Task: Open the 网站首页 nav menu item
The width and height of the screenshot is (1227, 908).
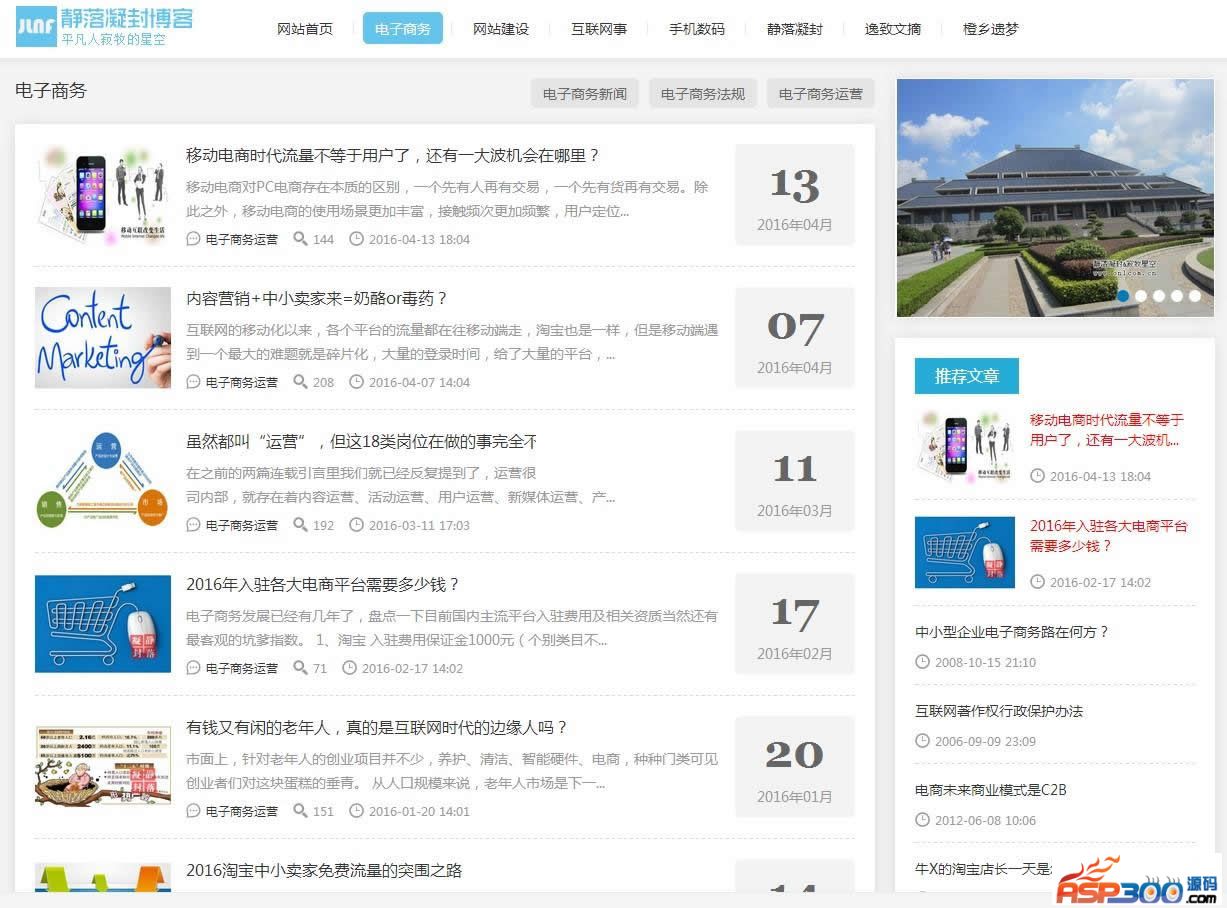Action: tap(305, 29)
